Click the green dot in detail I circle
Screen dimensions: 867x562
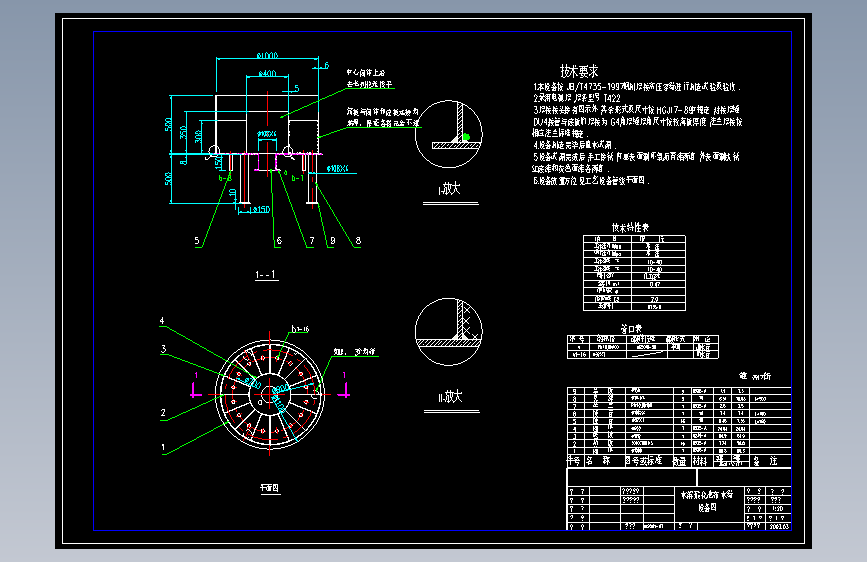coord(466,137)
